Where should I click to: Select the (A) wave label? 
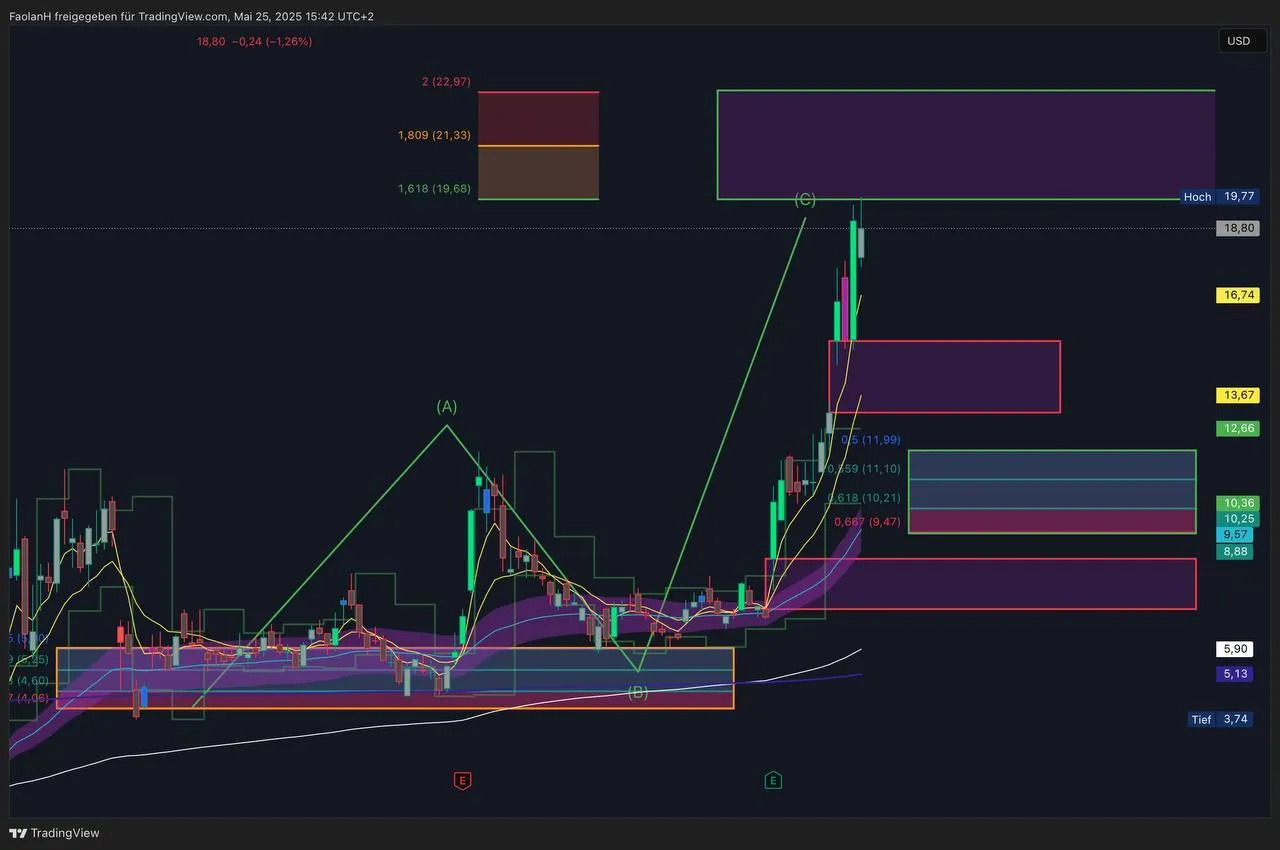446,406
